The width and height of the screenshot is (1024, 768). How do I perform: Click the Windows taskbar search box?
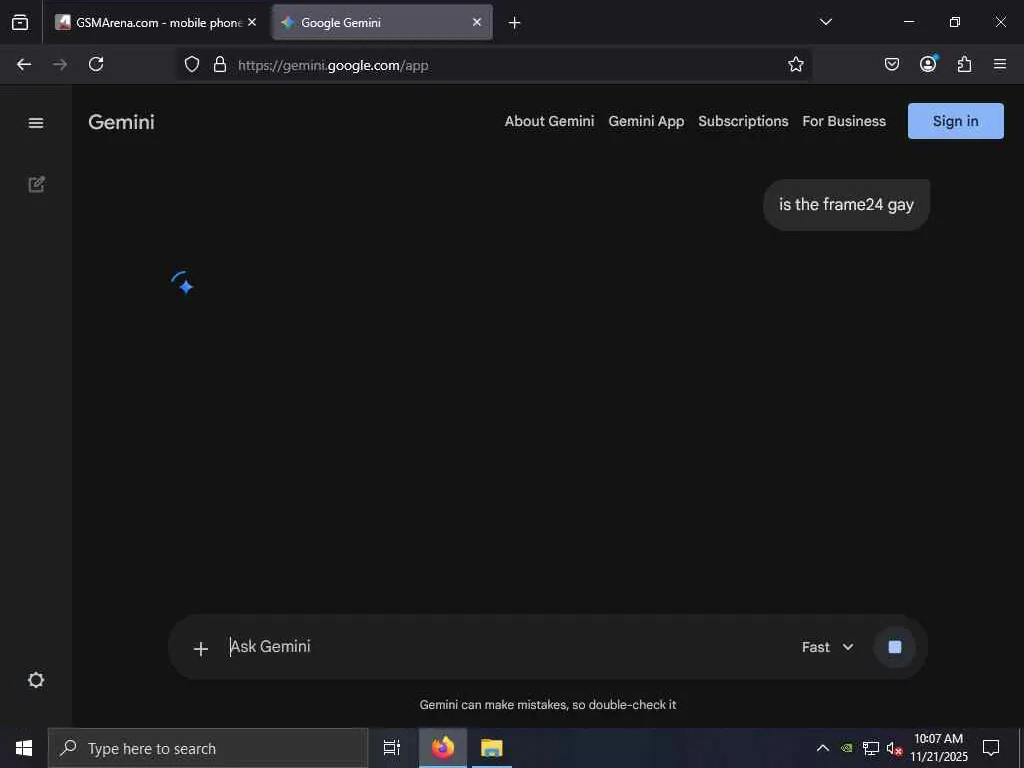pyautogui.click(x=208, y=748)
